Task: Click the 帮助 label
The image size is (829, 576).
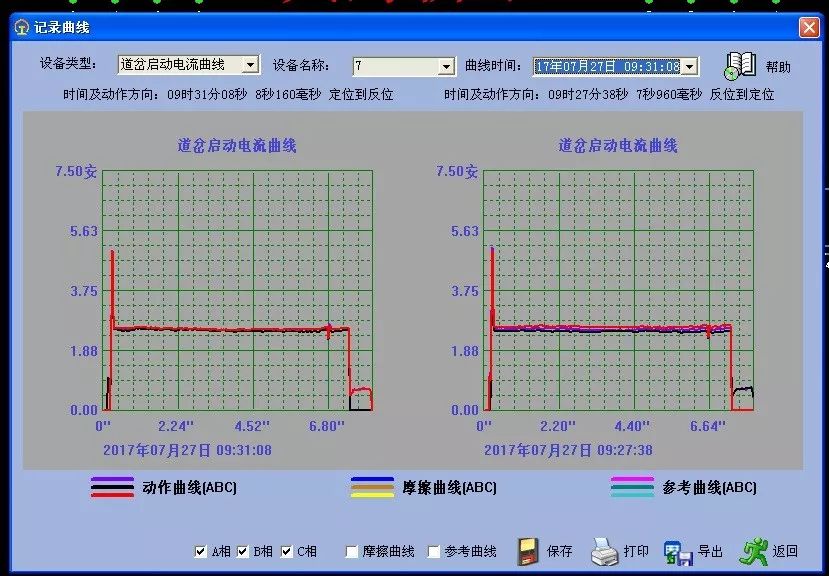Action: pos(778,67)
